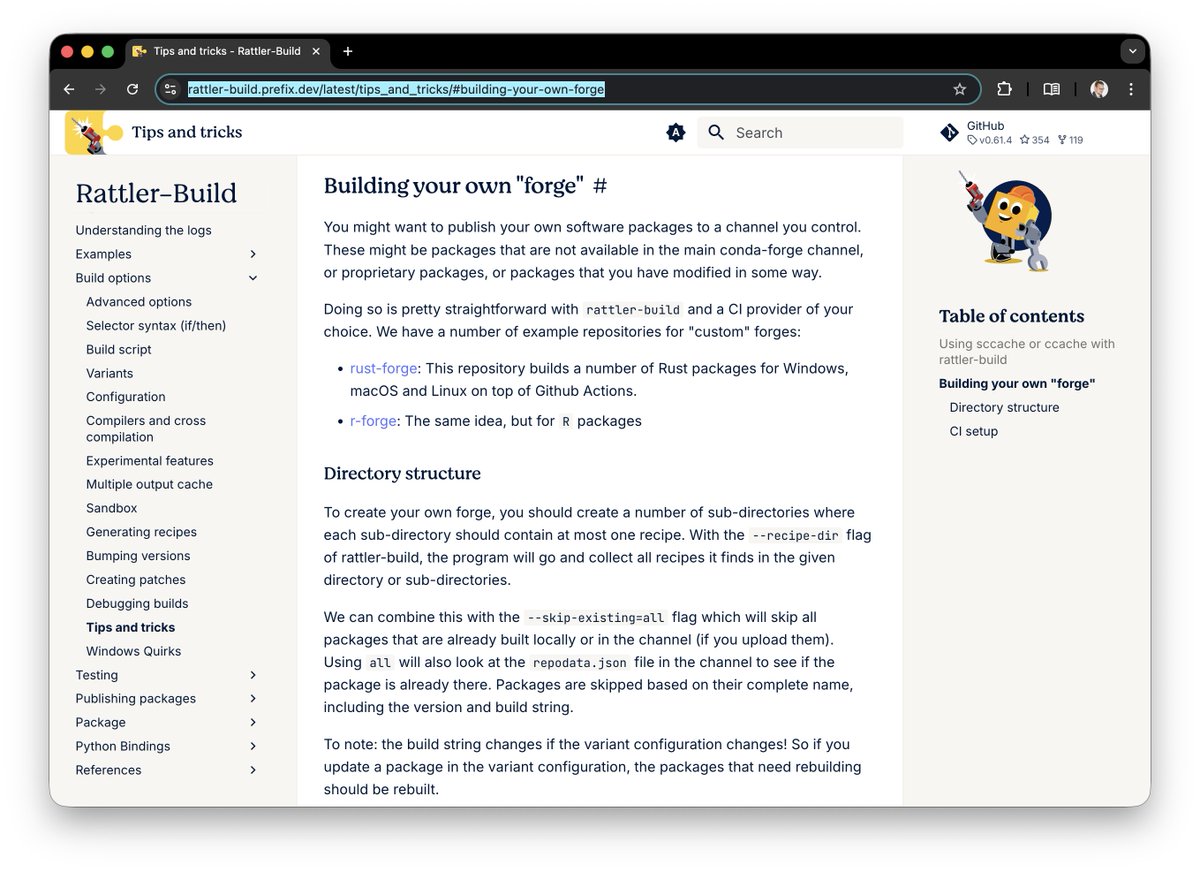Expand Publishing packages section chevron
This screenshot has height=872, width=1200.
pyautogui.click(x=253, y=699)
